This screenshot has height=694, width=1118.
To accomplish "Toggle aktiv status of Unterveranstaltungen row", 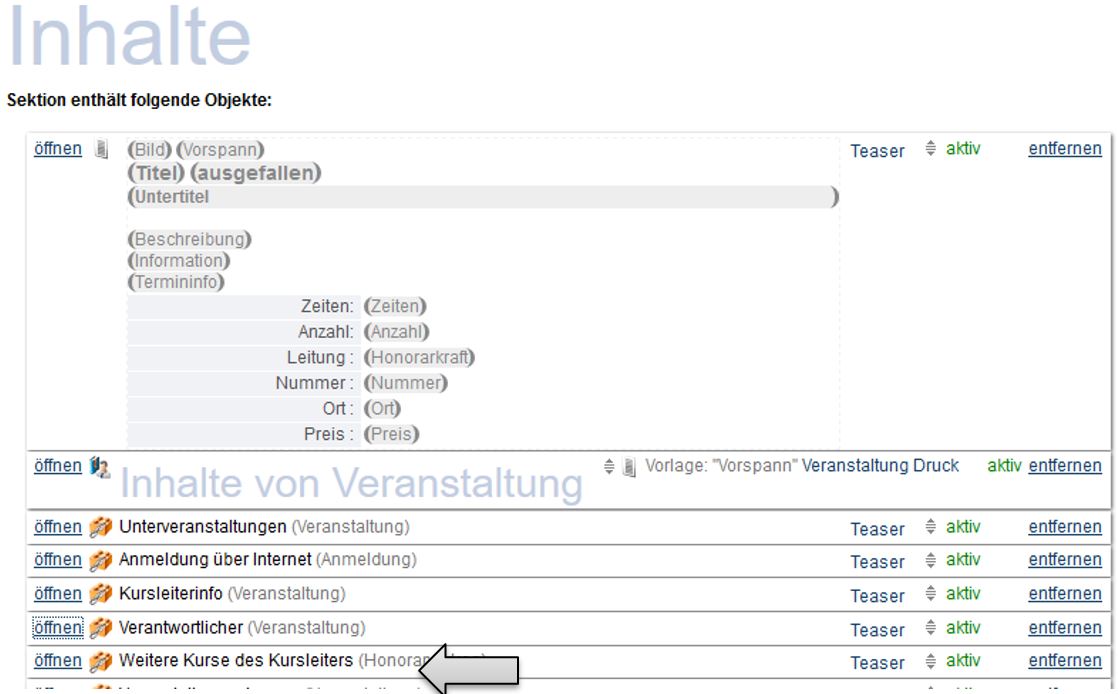I will pyautogui.click(x=964, y=527).
